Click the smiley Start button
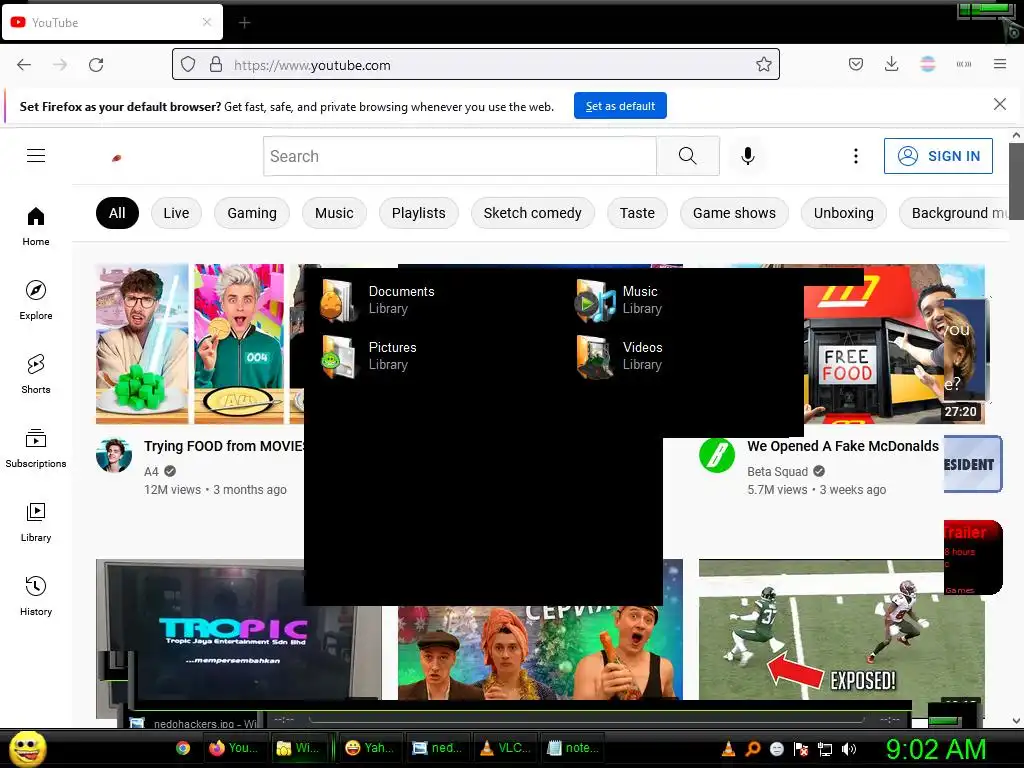1024x768 pixels. click(27, 749)
